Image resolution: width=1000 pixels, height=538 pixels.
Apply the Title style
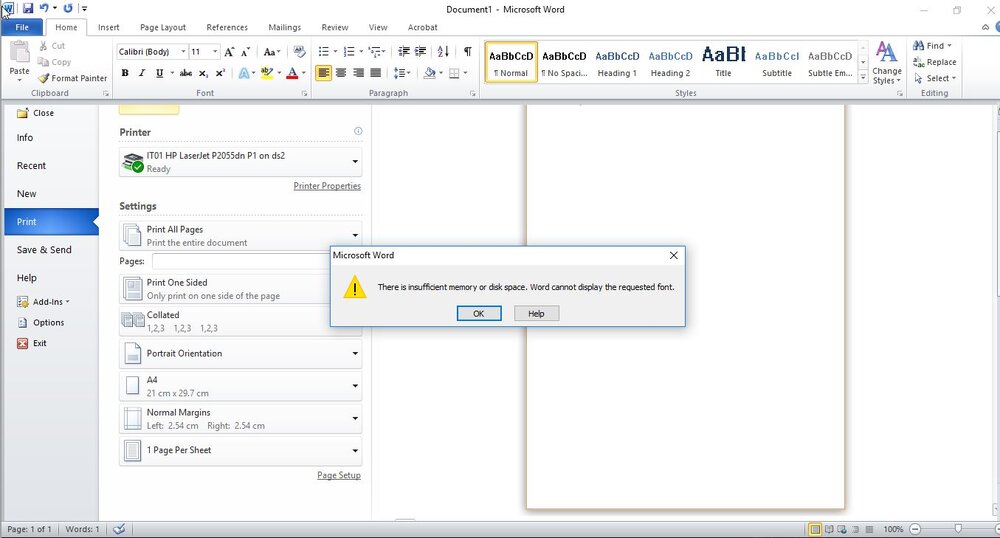pos(723,63)
